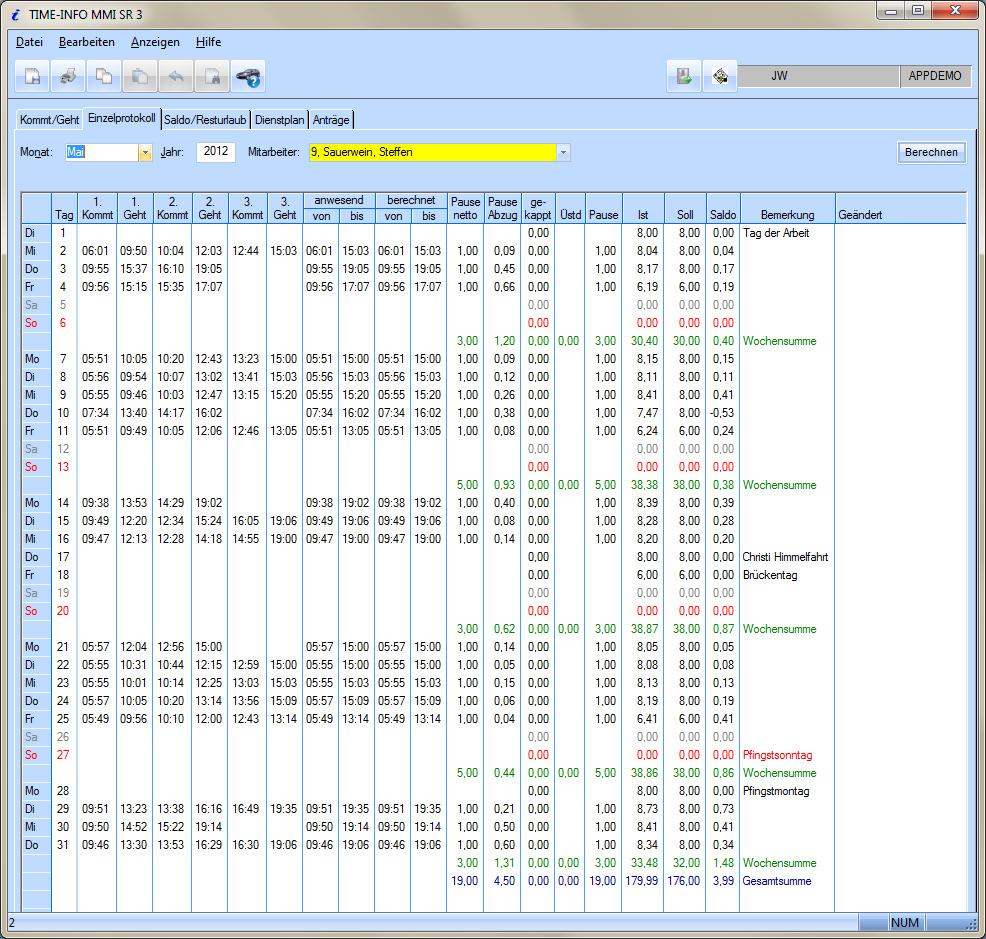Click the Tag column header
986x939 pixels.
coord(64,208)
